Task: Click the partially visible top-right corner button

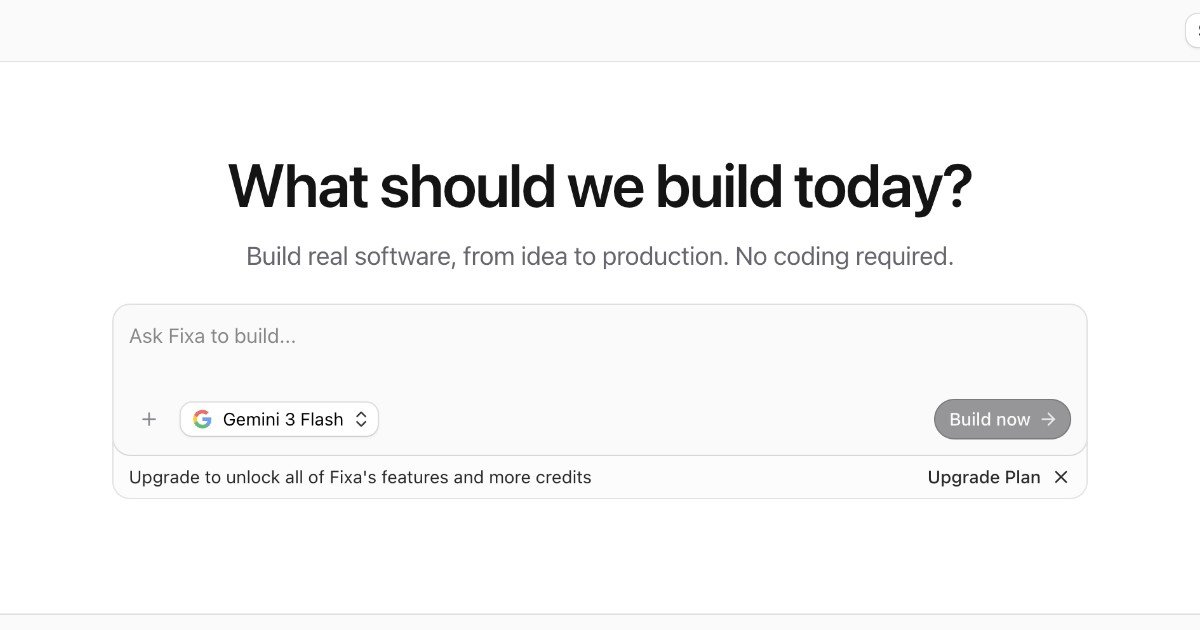Action: point(1193,30)
